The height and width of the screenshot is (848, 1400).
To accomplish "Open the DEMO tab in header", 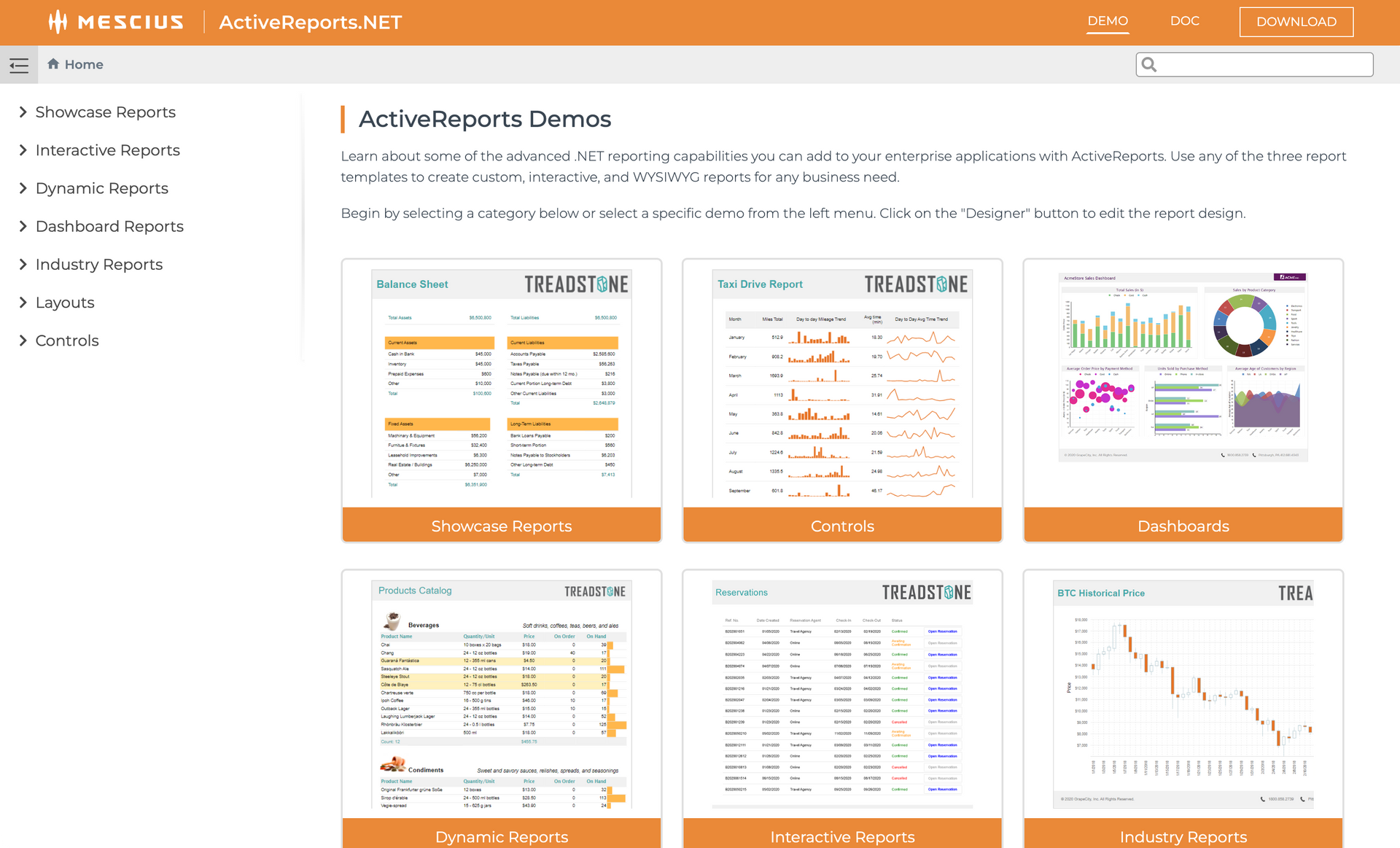I will pos(1108,21).
